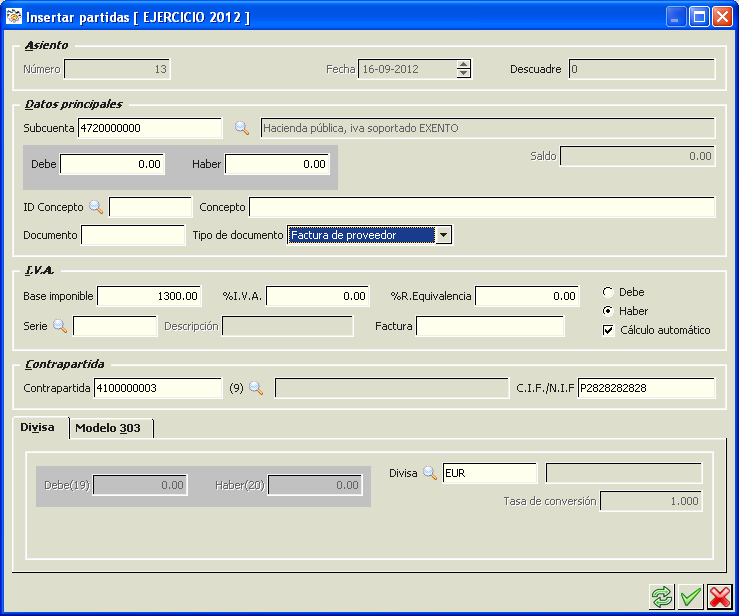Click the Fecha field 16-09-2012
The width and height of the screenshot is (739, 616).
coord(407,69)
